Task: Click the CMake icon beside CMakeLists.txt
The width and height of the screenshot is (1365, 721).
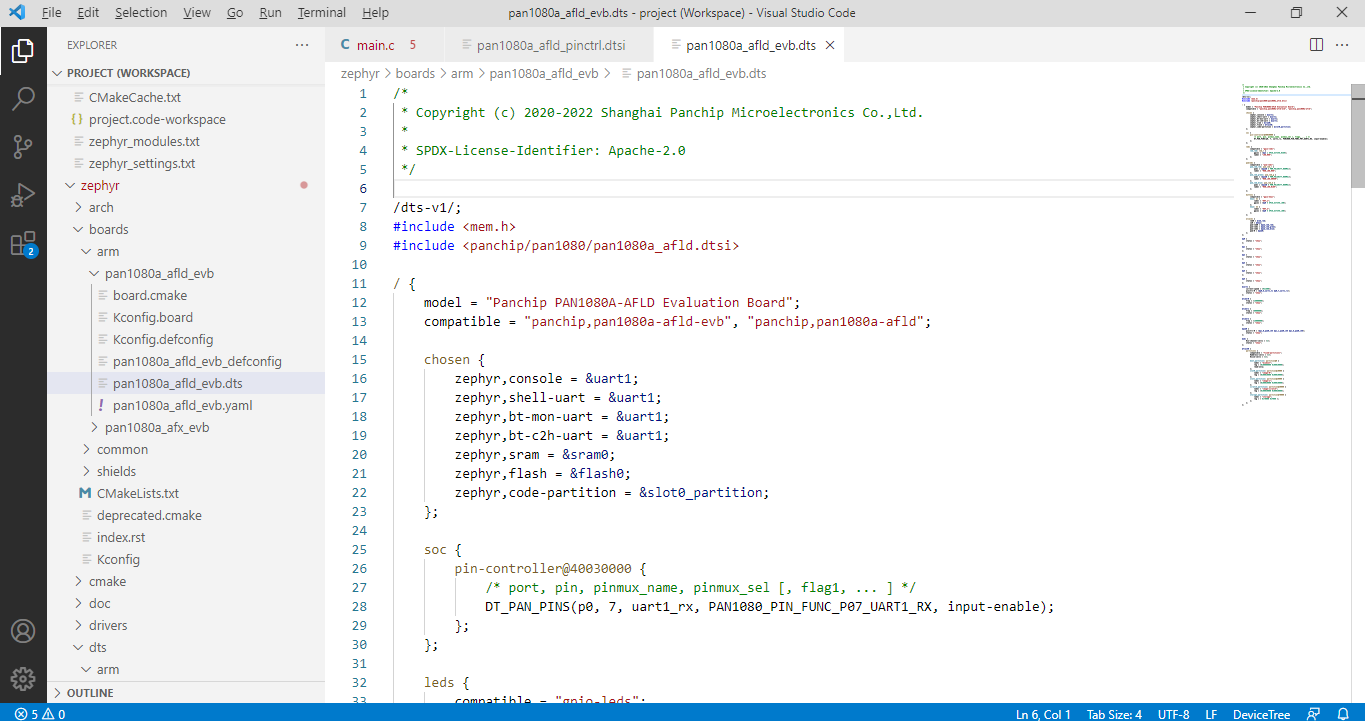Action: (x=85, y=493)
